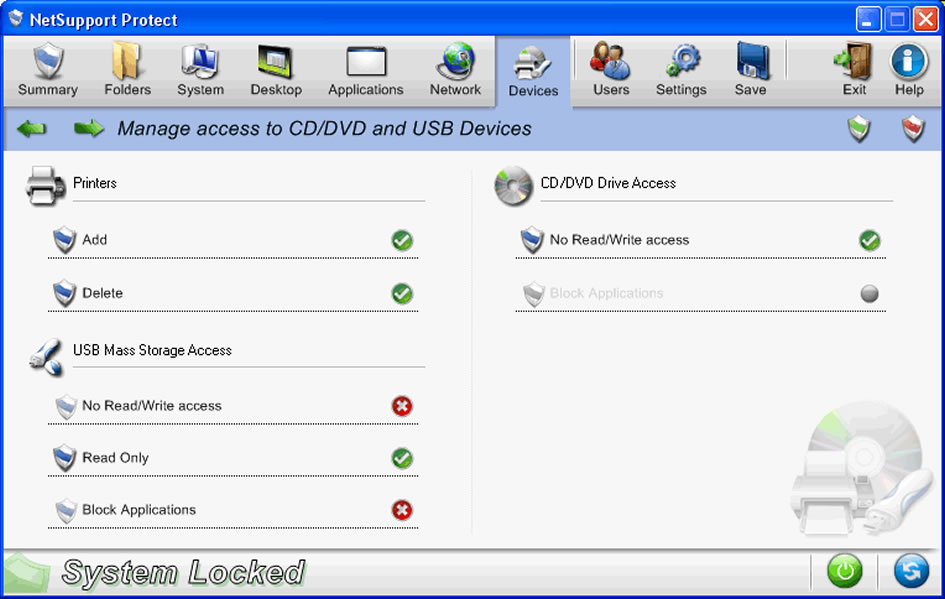Click the USB Mass Storage Access heading
Viewport: 945px width, 599px height.
pos(152,351)
